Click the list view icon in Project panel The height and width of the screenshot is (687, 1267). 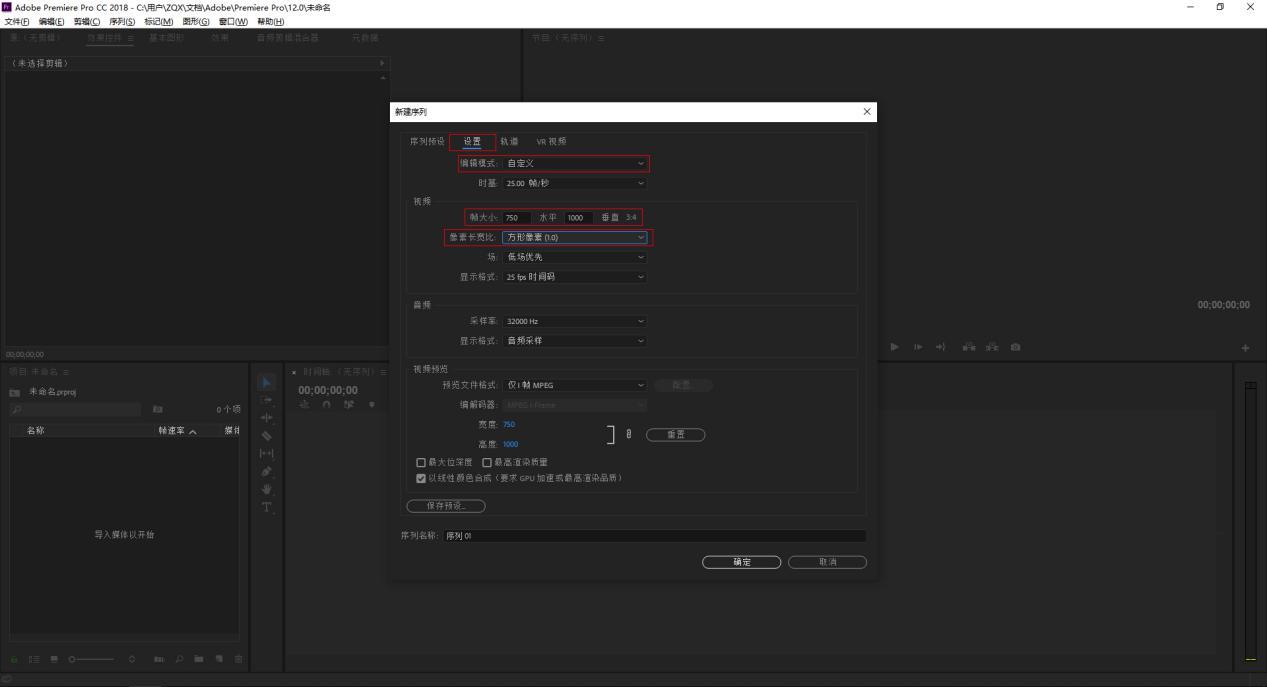click(36, 659)
